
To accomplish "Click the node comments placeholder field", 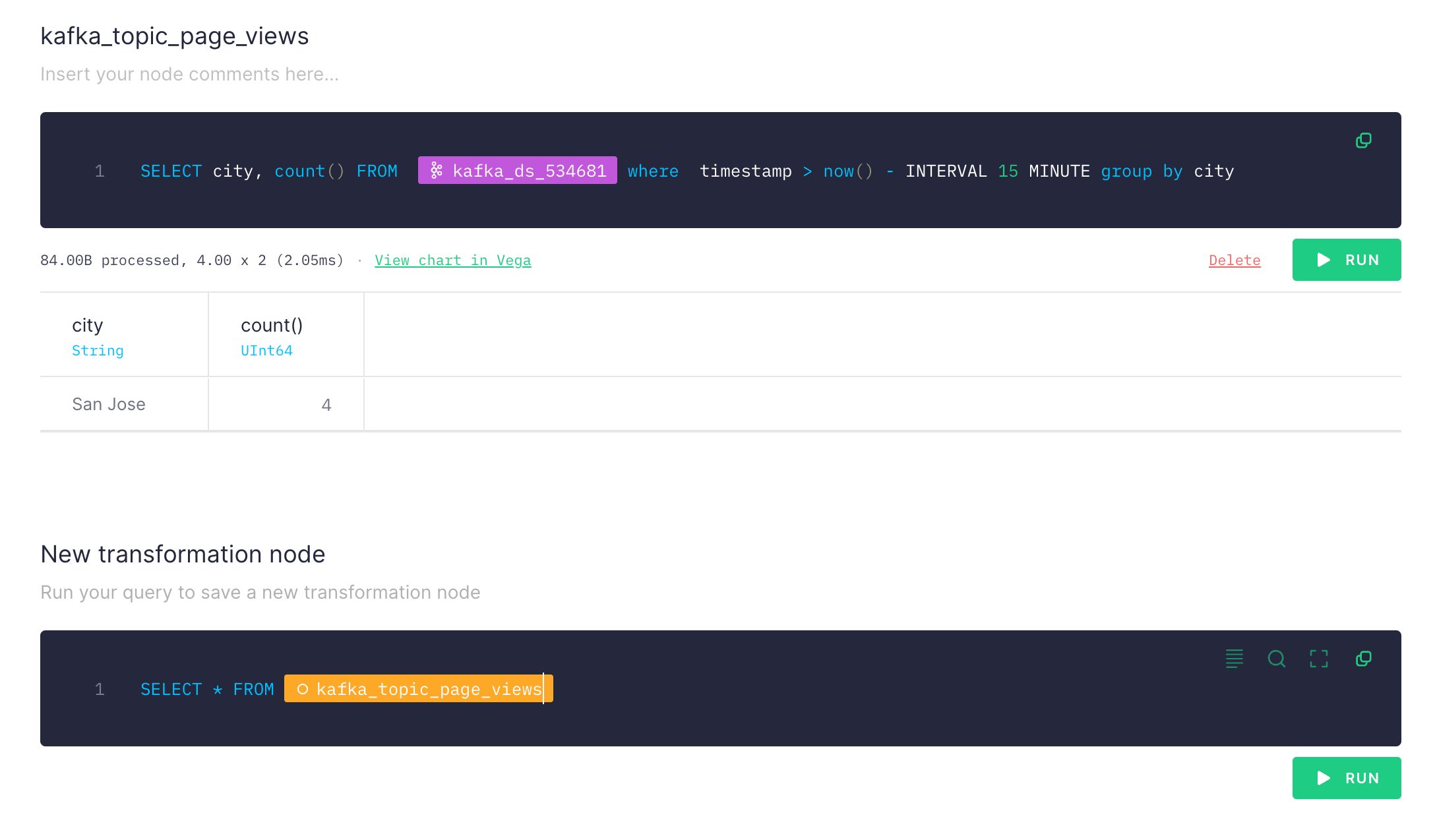I will pos(189,75).
